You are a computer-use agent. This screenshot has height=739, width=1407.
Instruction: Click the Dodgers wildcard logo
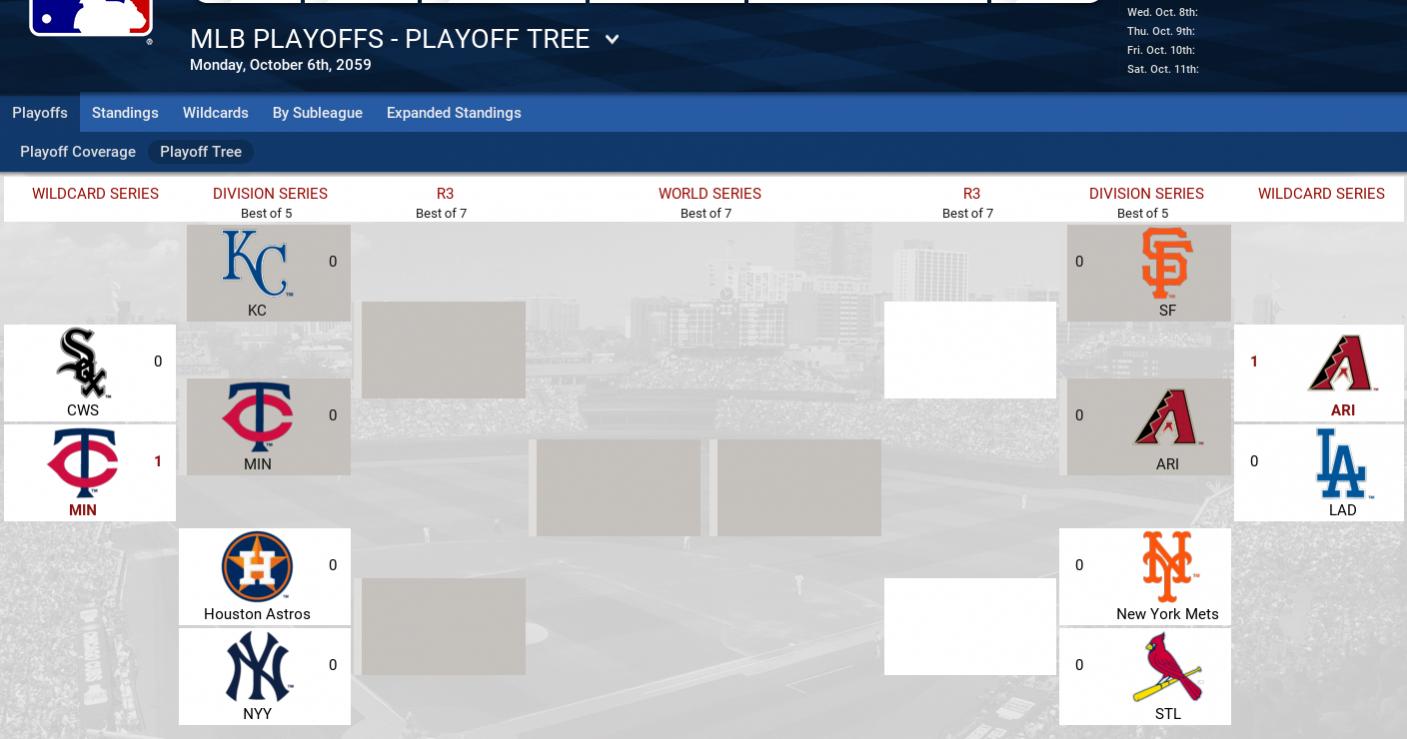(x=1342, y=463)
